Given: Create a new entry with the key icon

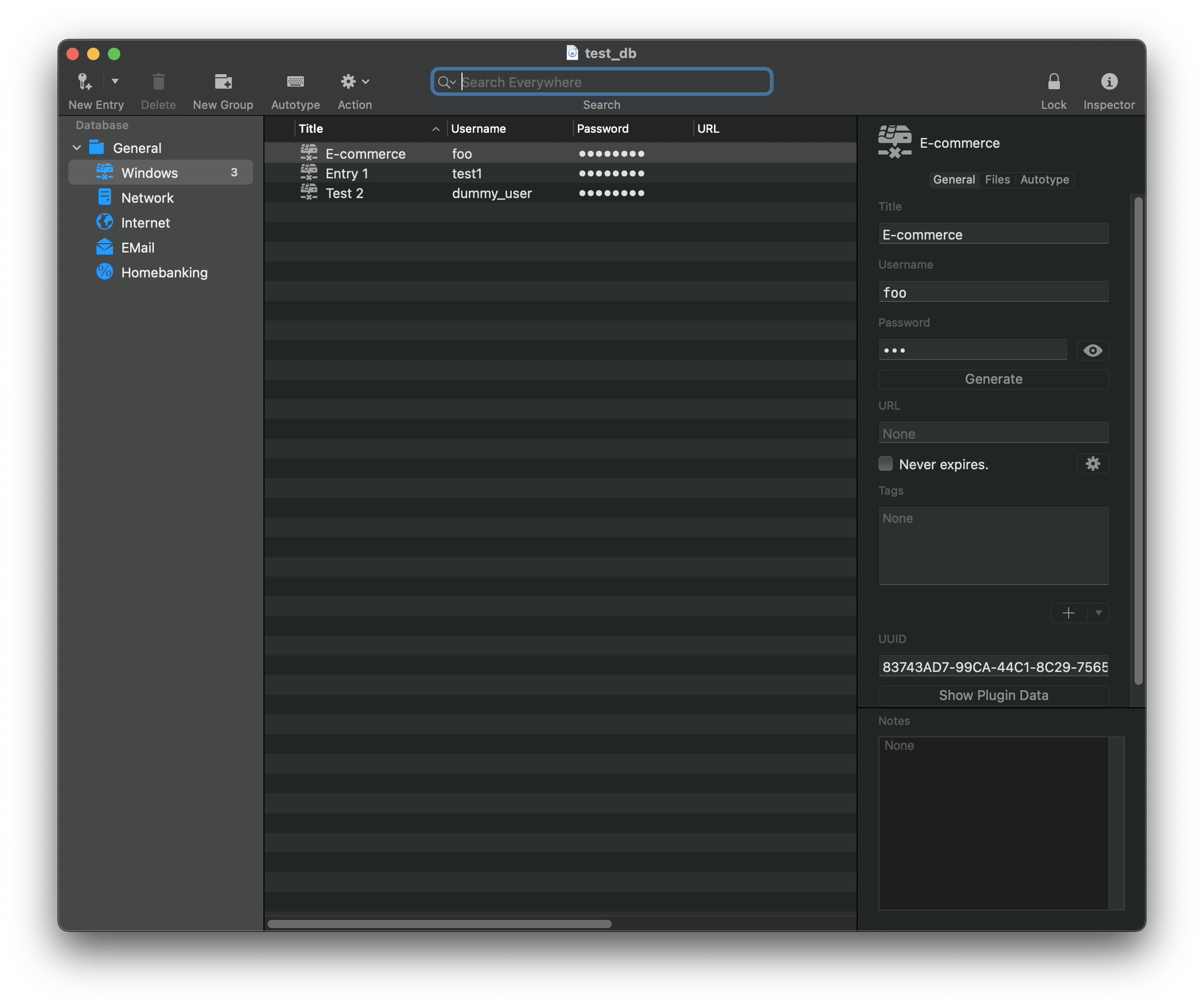Looking at the screenshot, I should [x=85, y=81].
